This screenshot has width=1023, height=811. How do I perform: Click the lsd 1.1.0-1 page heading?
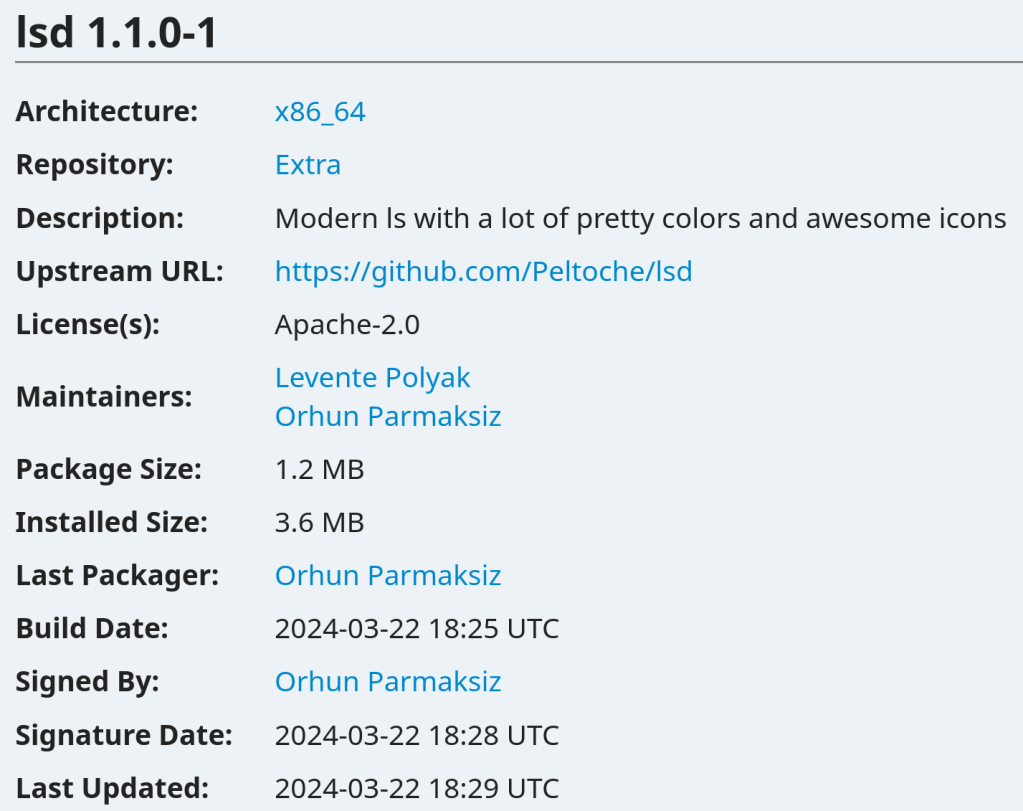coord(117,34)
